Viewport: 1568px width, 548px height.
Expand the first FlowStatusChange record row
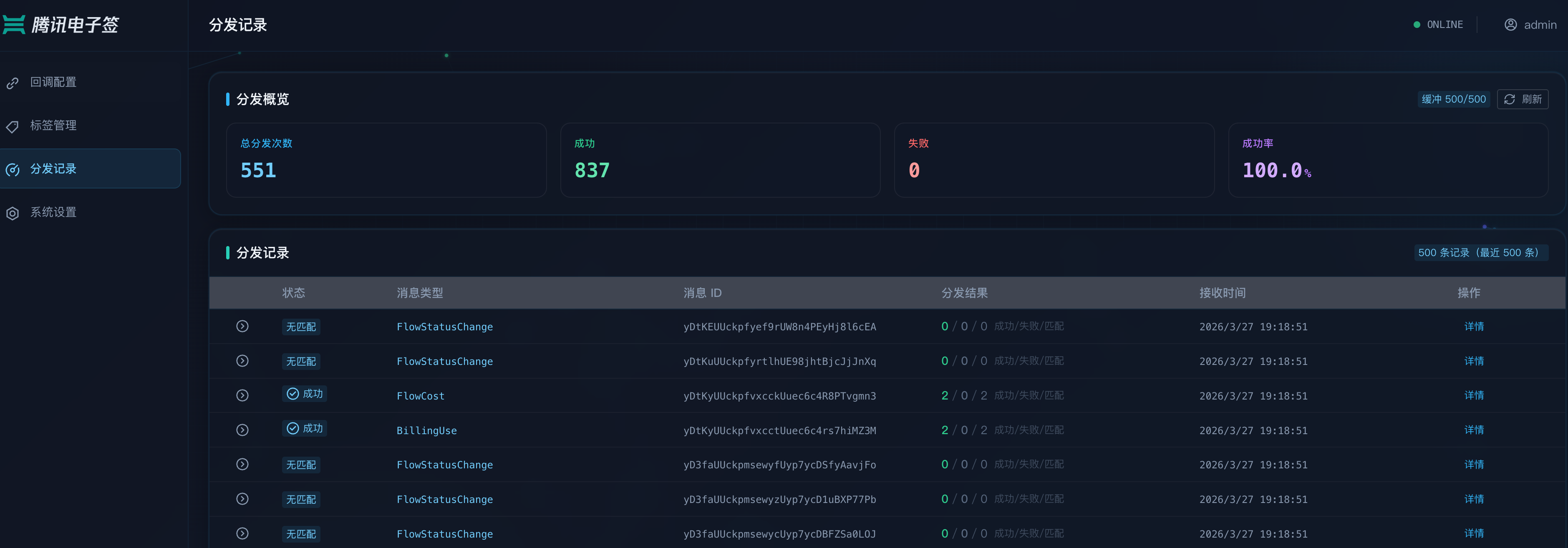(242, 326)
